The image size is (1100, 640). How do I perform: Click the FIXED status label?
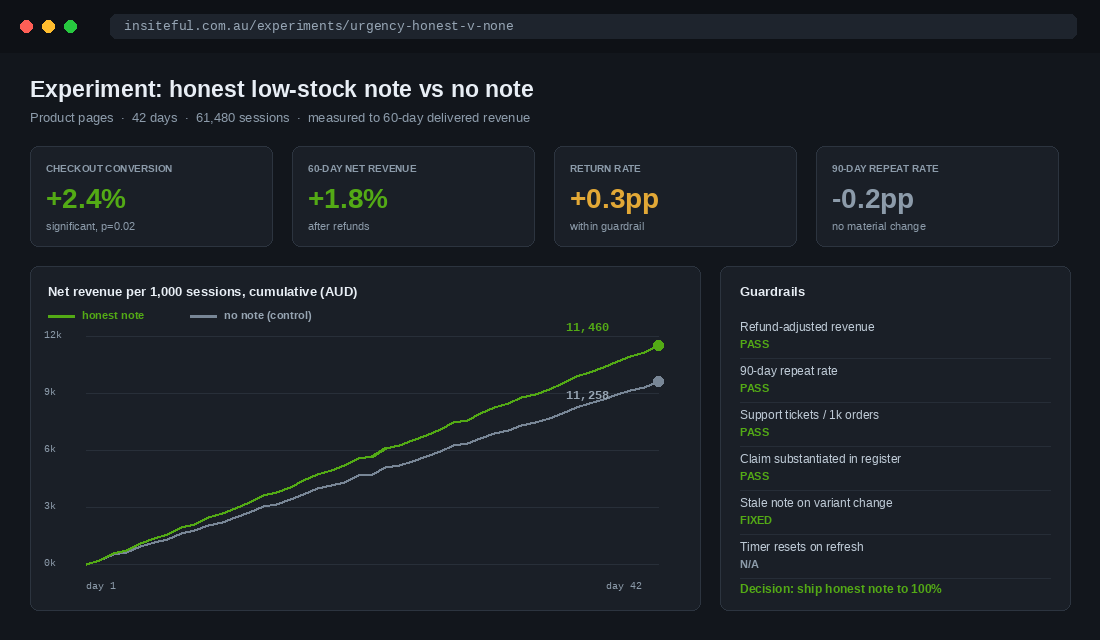pos(756,520)
